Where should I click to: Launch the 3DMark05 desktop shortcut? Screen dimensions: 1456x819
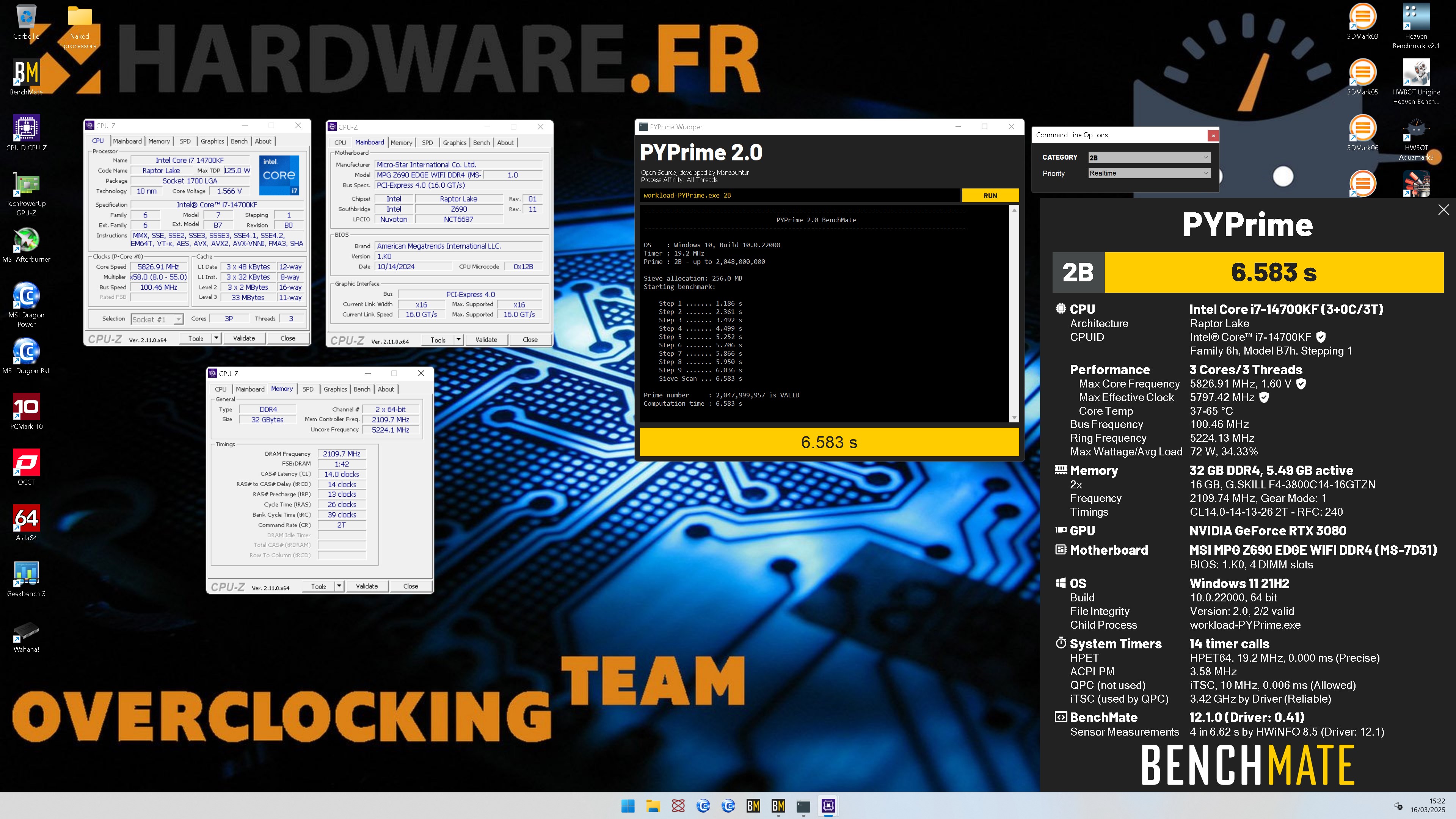1362,77
